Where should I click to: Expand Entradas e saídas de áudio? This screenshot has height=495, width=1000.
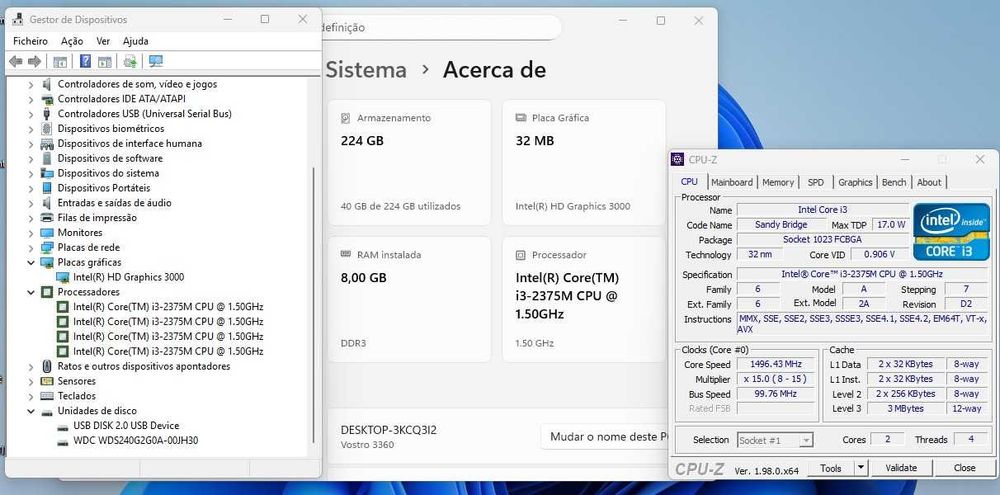31,203
